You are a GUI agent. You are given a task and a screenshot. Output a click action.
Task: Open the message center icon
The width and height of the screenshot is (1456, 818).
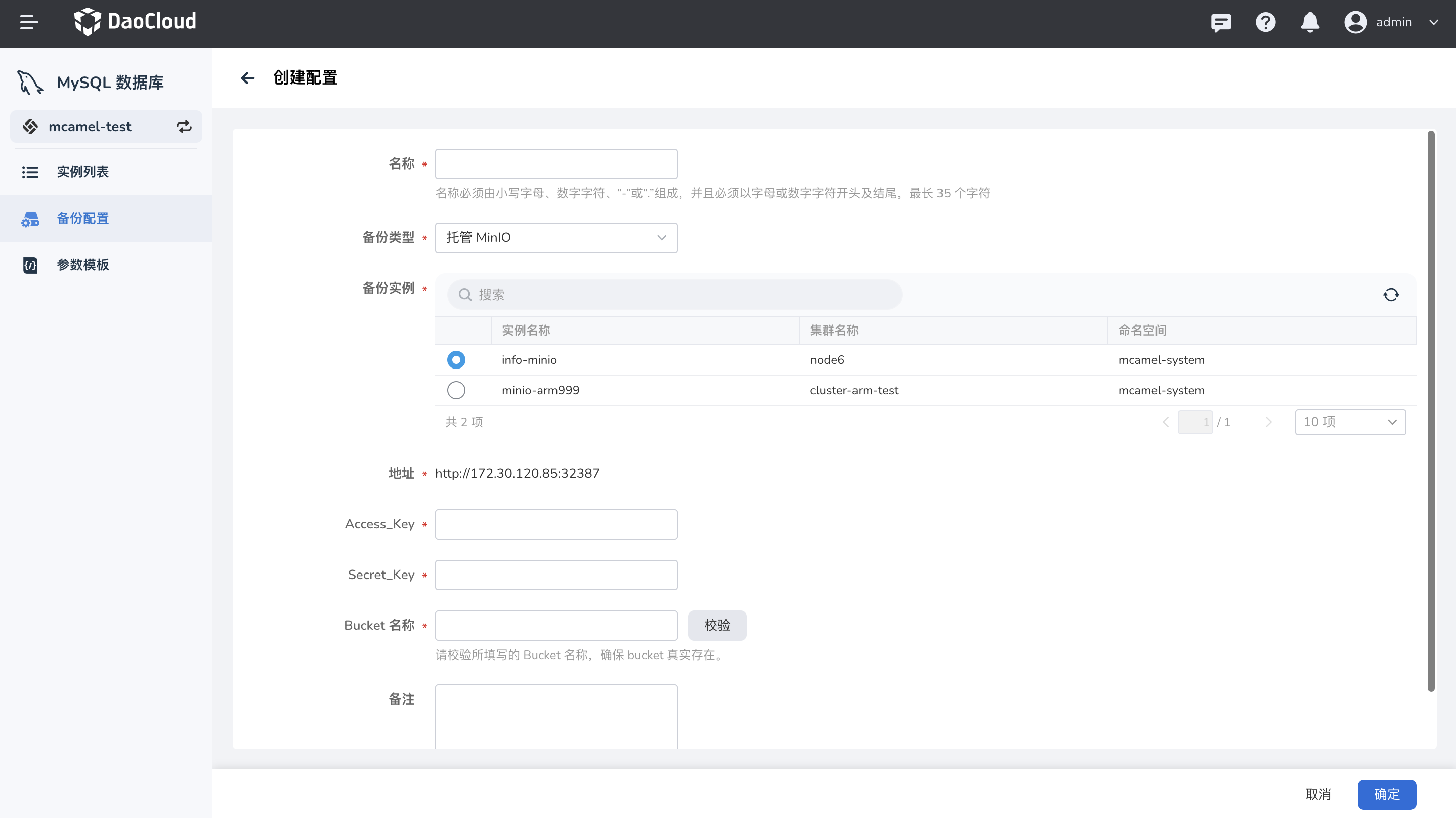pos(1221,23)
